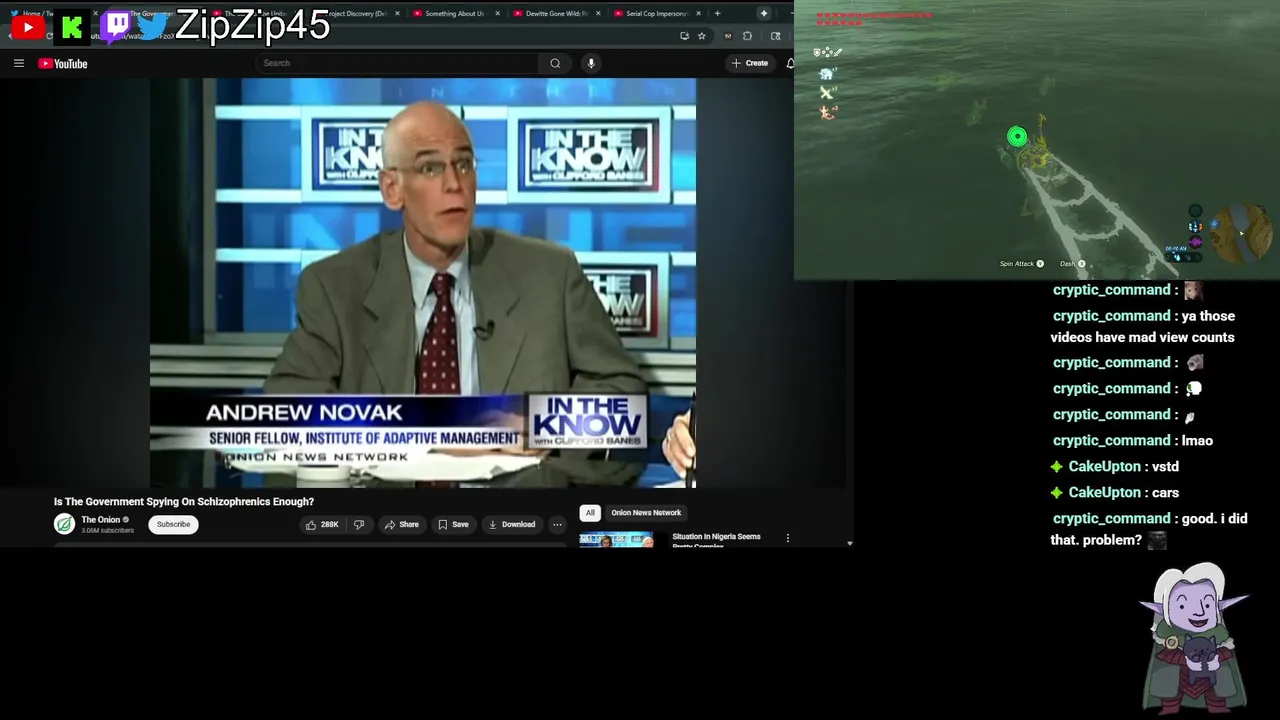
Task: Open the browser extensions puzzle icon
Action: click(x=747, y=36)
